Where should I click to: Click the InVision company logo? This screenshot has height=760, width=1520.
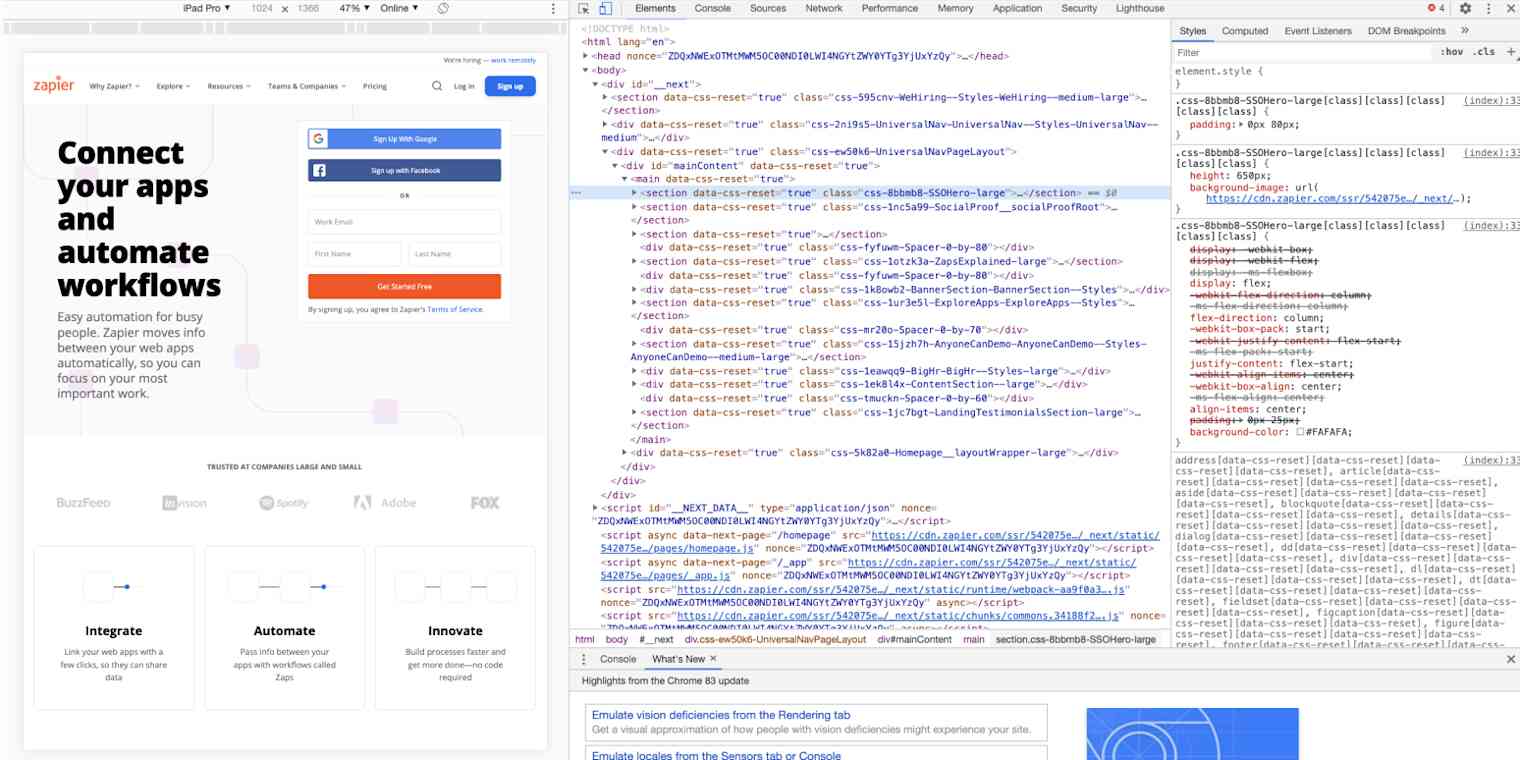pos(185,503)
